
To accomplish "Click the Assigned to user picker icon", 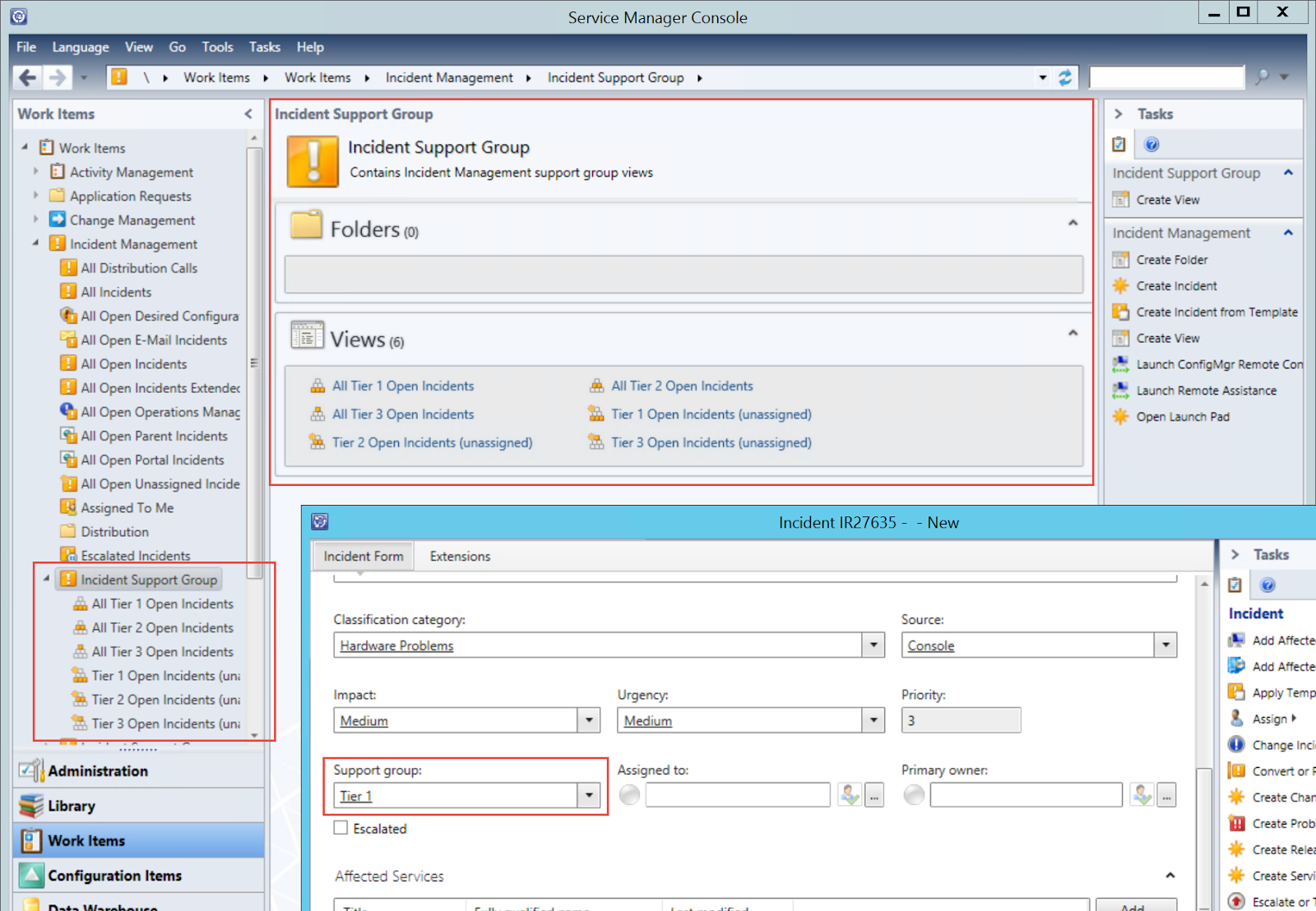I will pos(850,795).
